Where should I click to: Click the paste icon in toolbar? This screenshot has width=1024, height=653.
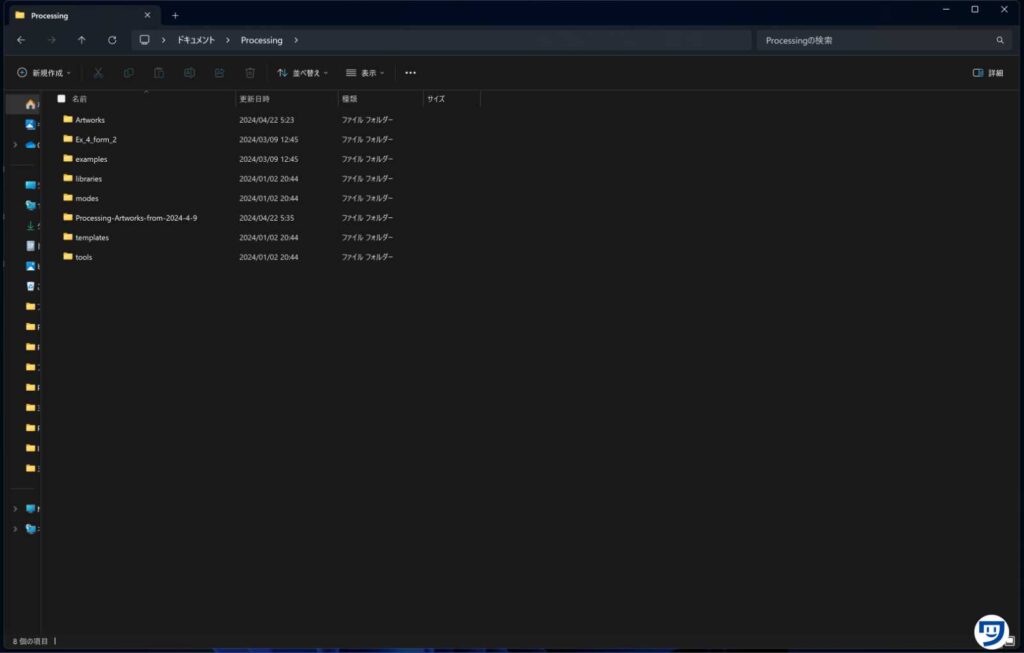[159, 72]
